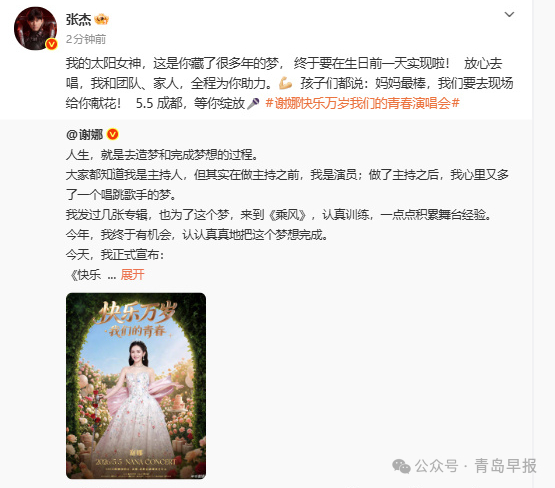This screenshot has width=555, height=488.
Task: Click the 2分钟前 timestamp
Action: (x=86, y=39)
